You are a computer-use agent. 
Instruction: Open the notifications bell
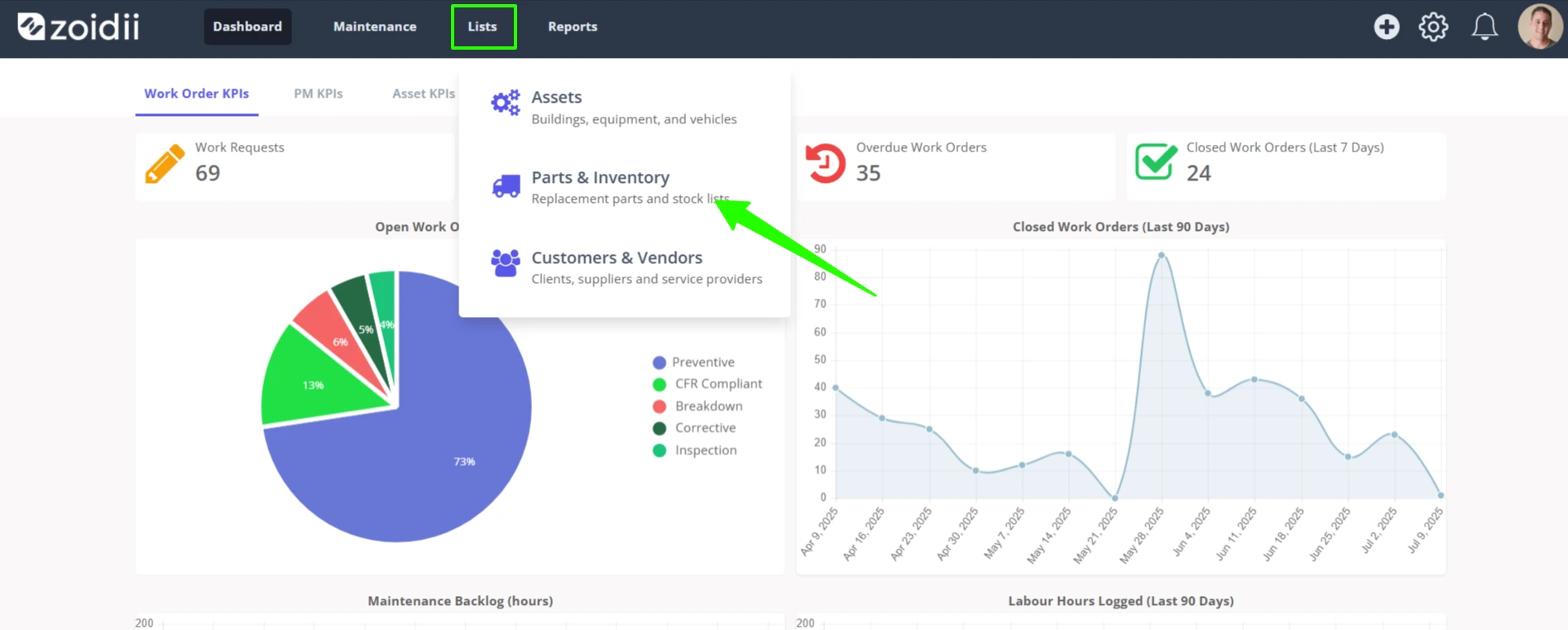click(1484, 26)
